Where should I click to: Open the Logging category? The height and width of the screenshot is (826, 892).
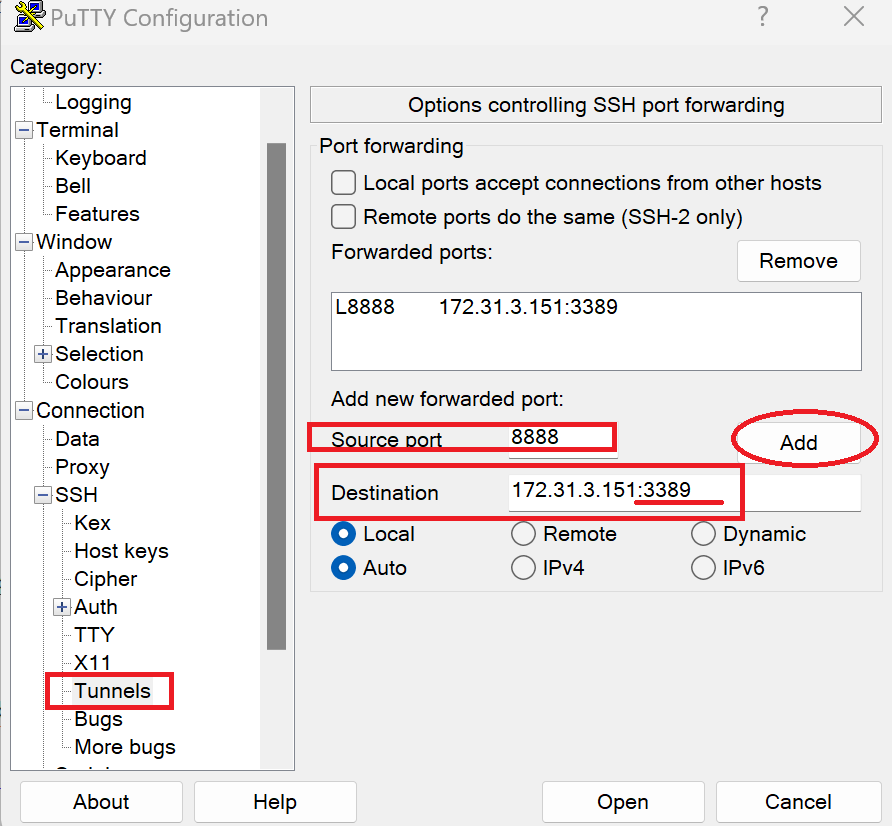coord(93,102)
